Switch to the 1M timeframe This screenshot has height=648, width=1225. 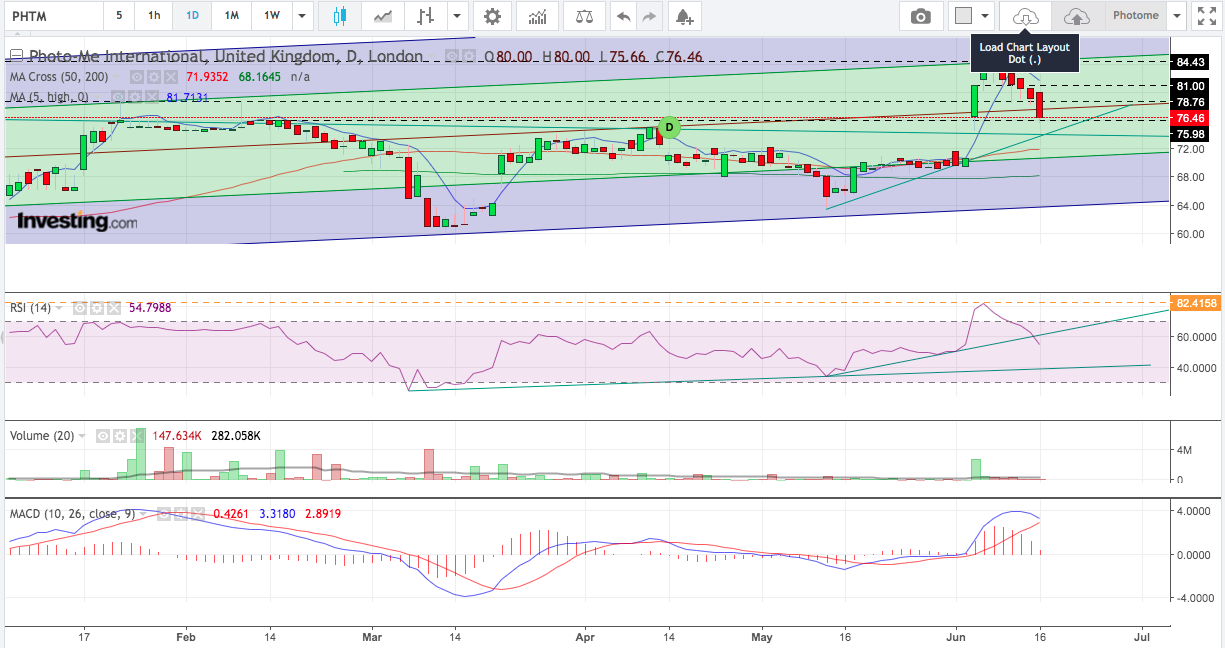point(231,16)
